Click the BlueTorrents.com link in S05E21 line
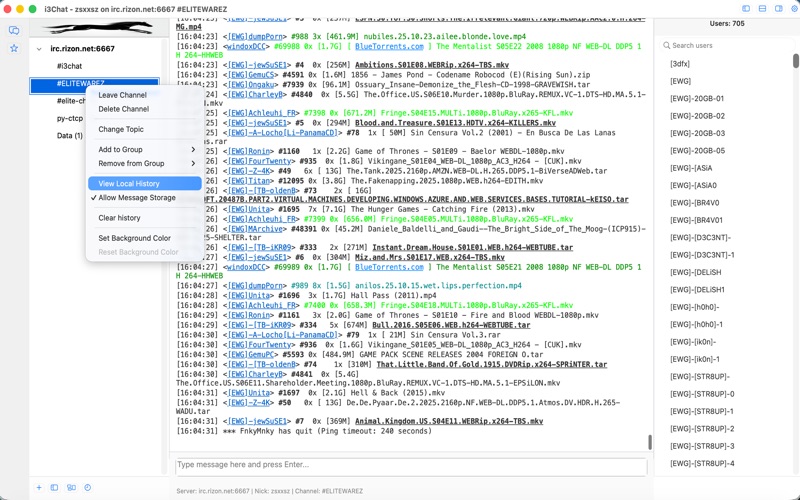Image resolution: width=800 pixels, height=500 pixels. point(389,267)
